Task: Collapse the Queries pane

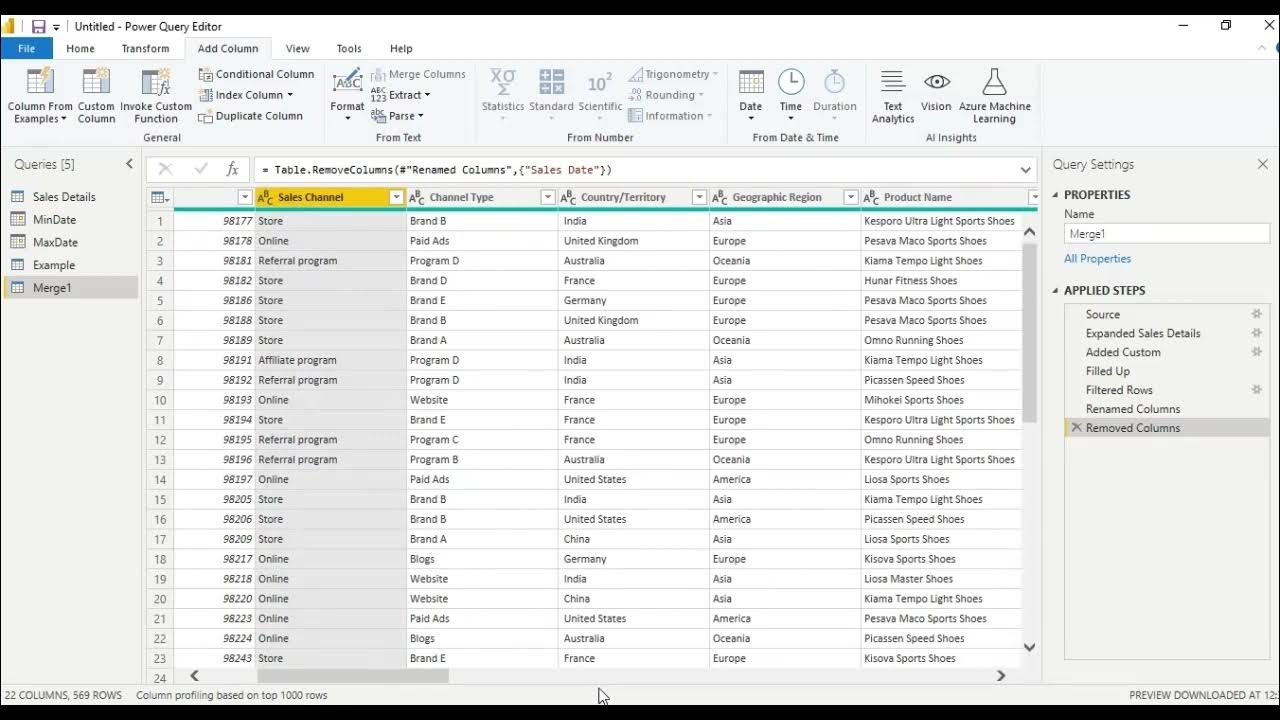Action: pyautogui.click(x=129, y=164)
